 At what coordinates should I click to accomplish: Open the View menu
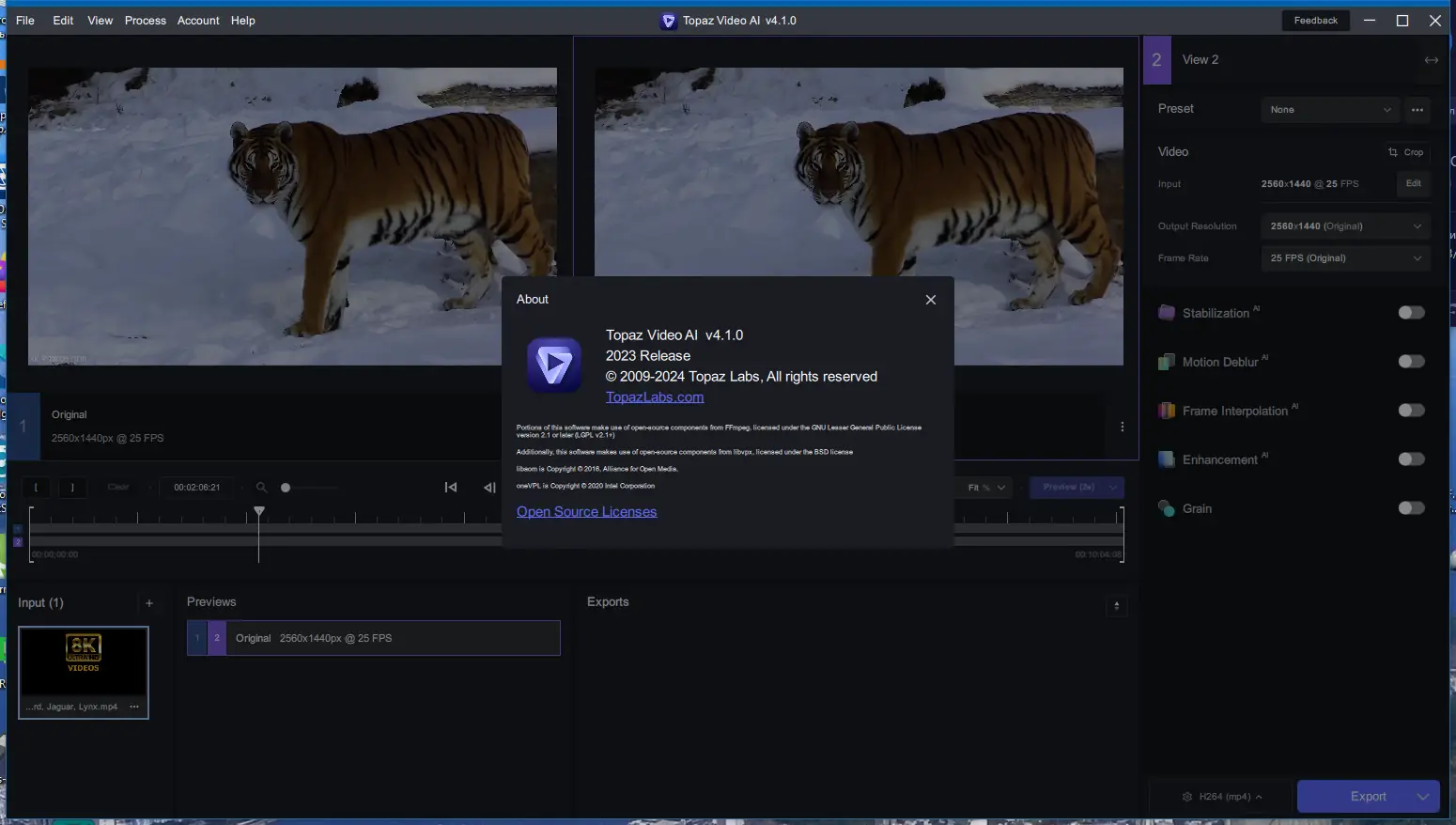100,21
